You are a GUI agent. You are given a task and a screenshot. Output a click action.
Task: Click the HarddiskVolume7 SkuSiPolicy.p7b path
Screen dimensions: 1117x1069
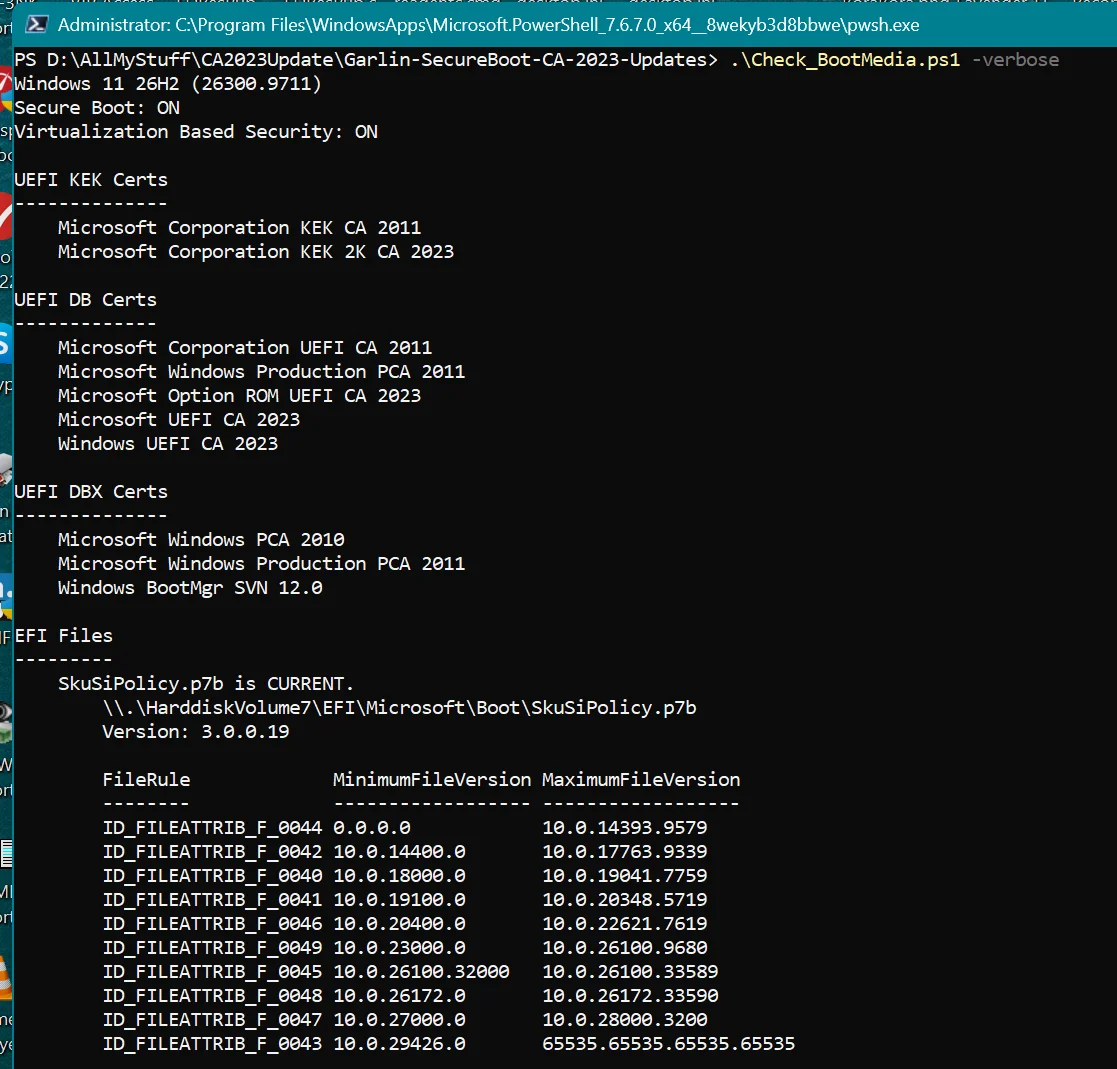click(x=400, y=707)
